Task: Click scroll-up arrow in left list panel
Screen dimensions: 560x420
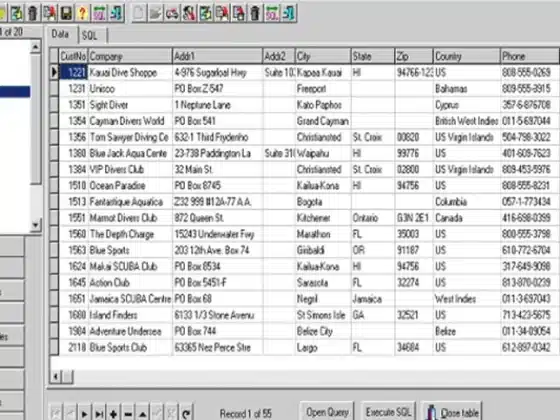Action: 35,47
